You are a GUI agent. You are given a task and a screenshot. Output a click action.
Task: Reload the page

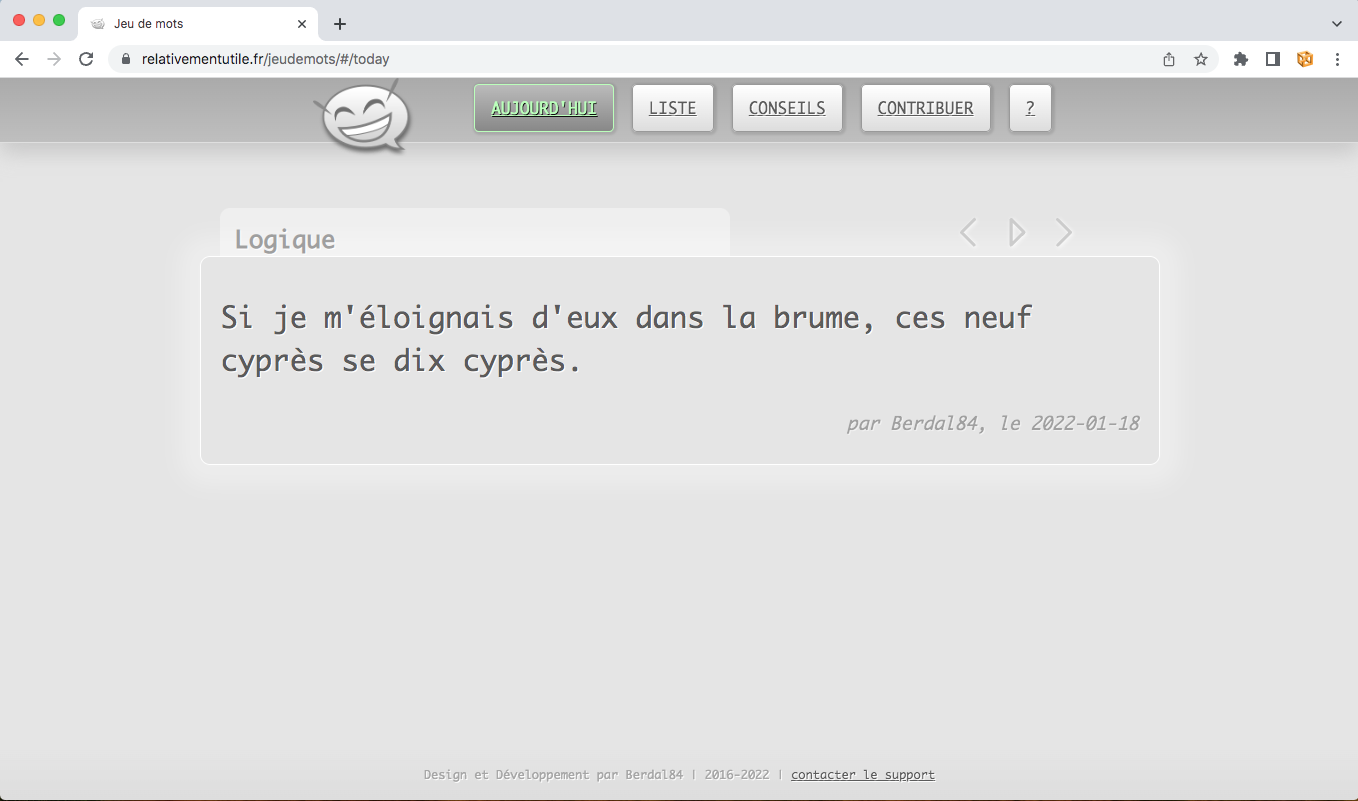[x=86, y=59]
